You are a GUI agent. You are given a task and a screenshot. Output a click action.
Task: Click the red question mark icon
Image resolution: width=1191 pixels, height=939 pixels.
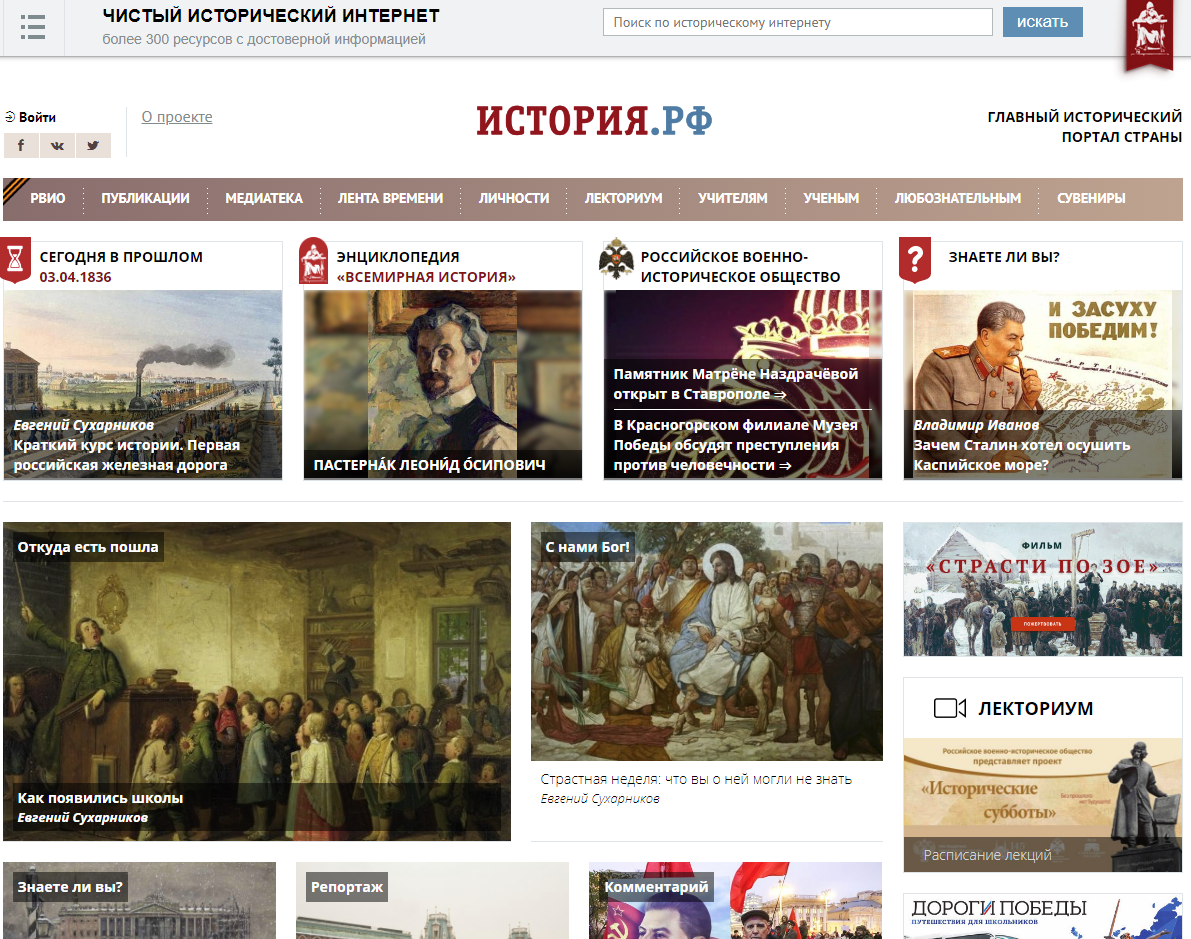[915, 260]
